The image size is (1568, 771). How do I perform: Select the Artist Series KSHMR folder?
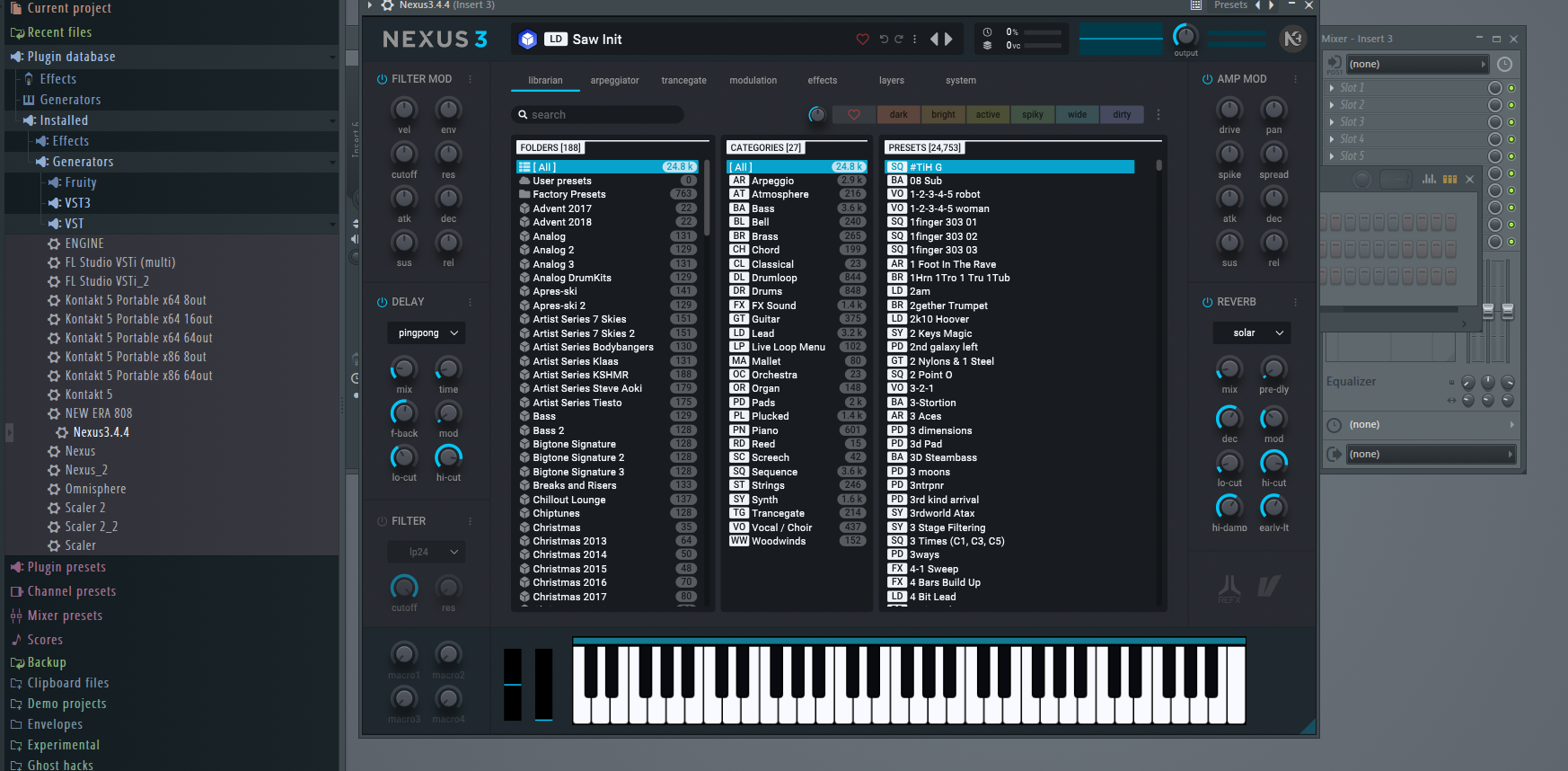click(607, 375)
